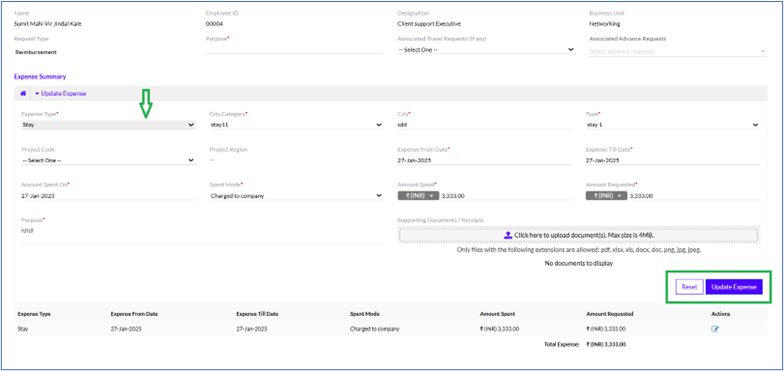The height and width of the screenshot is (371, 784).
Task: Click Stay in the expense table row
Action: point(23,329)
